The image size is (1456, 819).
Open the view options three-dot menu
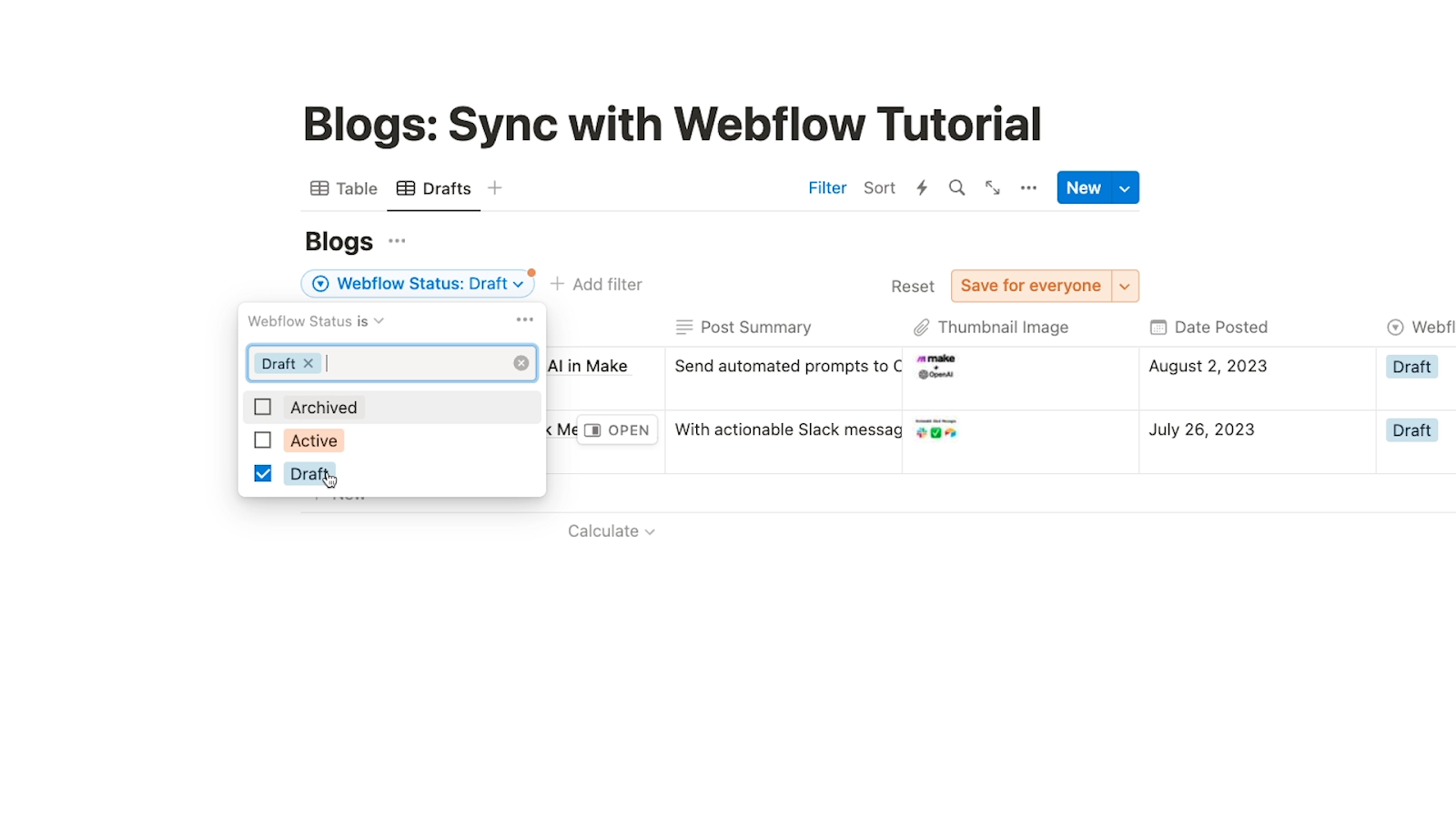[x=1028, y=187]
